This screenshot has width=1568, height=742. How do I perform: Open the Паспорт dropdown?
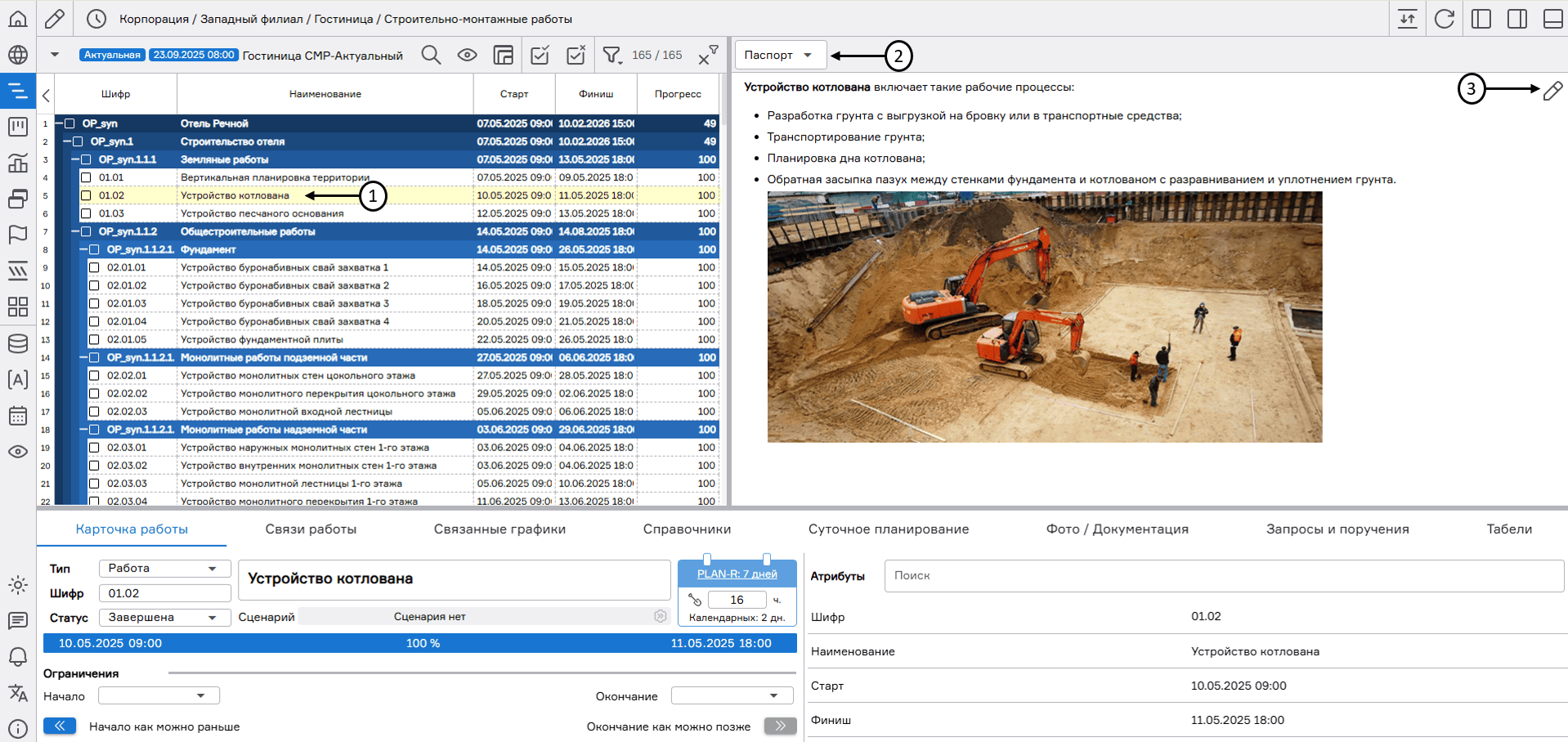[x=780, y=55]
